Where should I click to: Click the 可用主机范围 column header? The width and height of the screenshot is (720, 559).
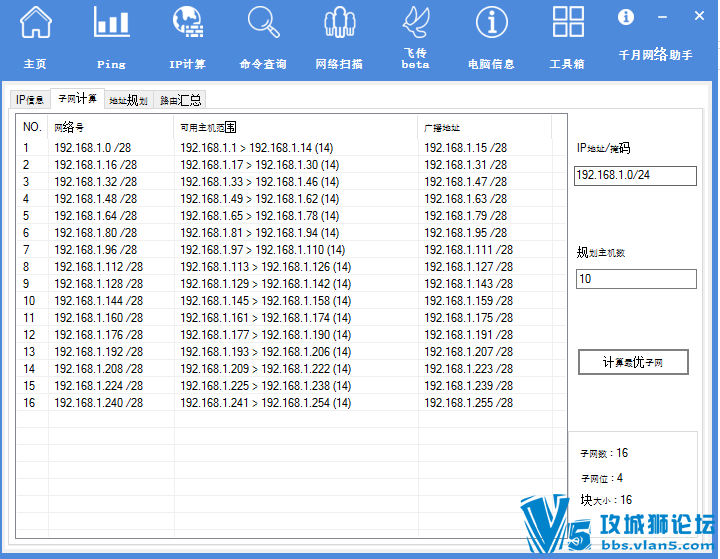point(296,127)
